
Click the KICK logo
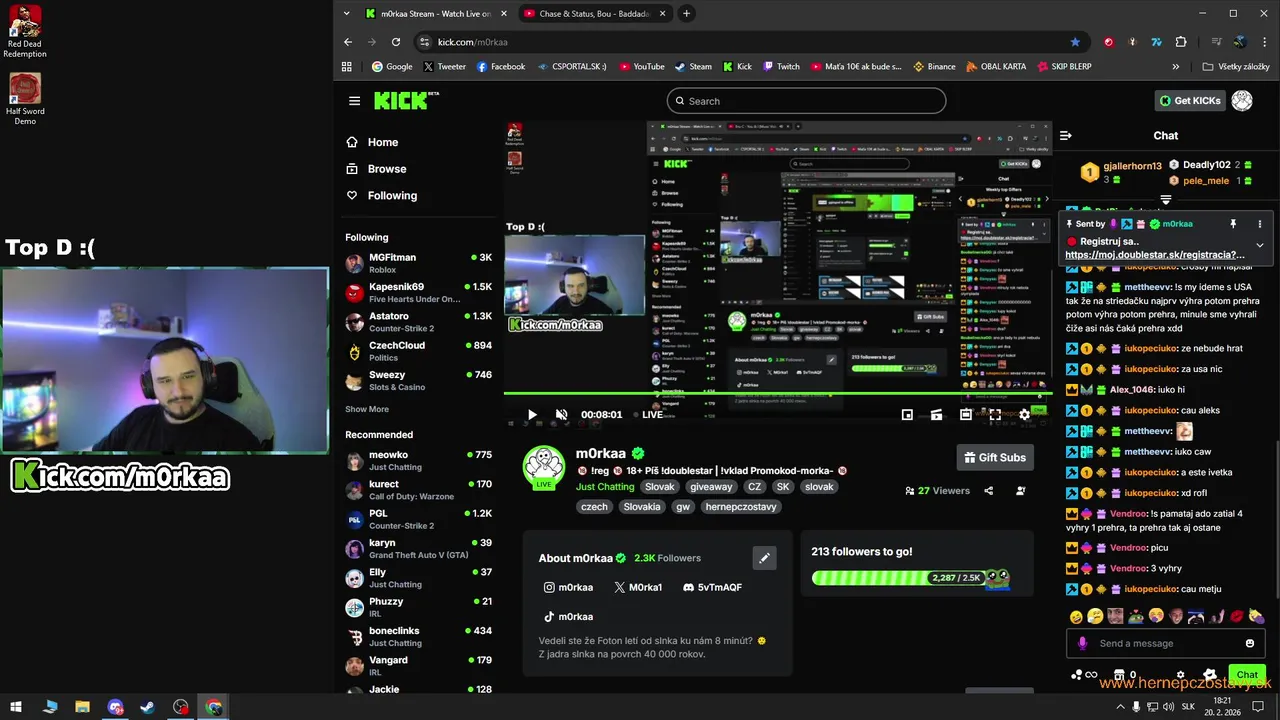(x=406, y=100)
